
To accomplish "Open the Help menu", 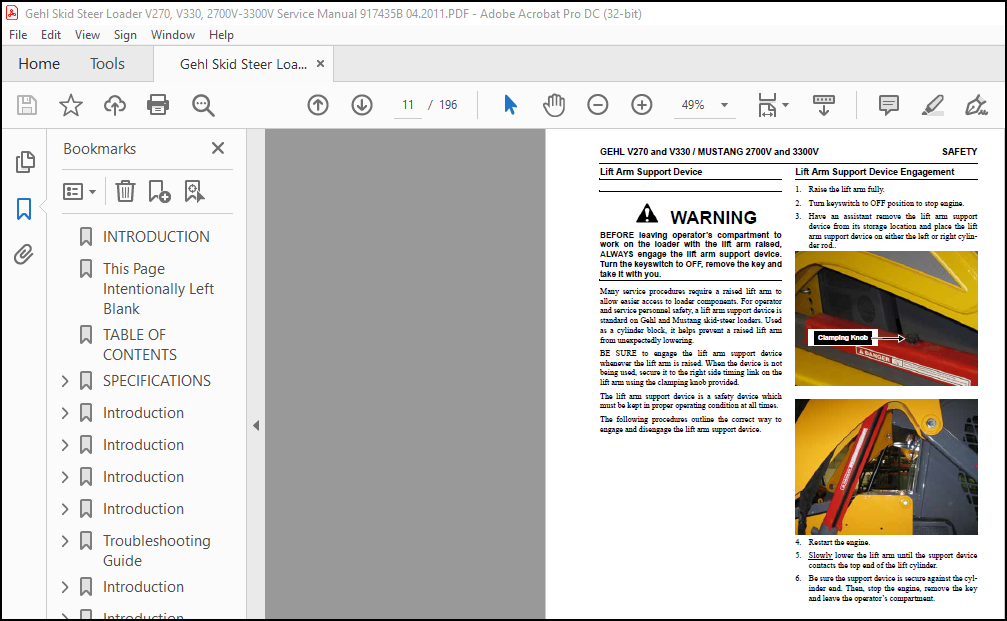I will 221,35.
